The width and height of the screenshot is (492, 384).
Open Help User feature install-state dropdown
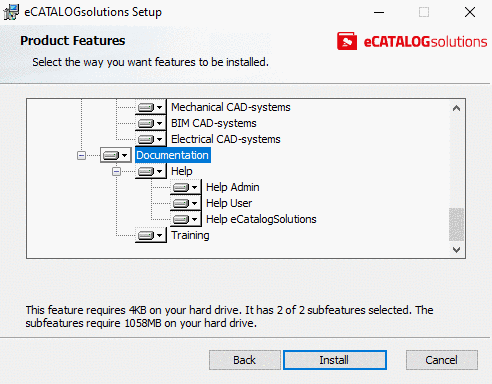click(x=186, y=203)
